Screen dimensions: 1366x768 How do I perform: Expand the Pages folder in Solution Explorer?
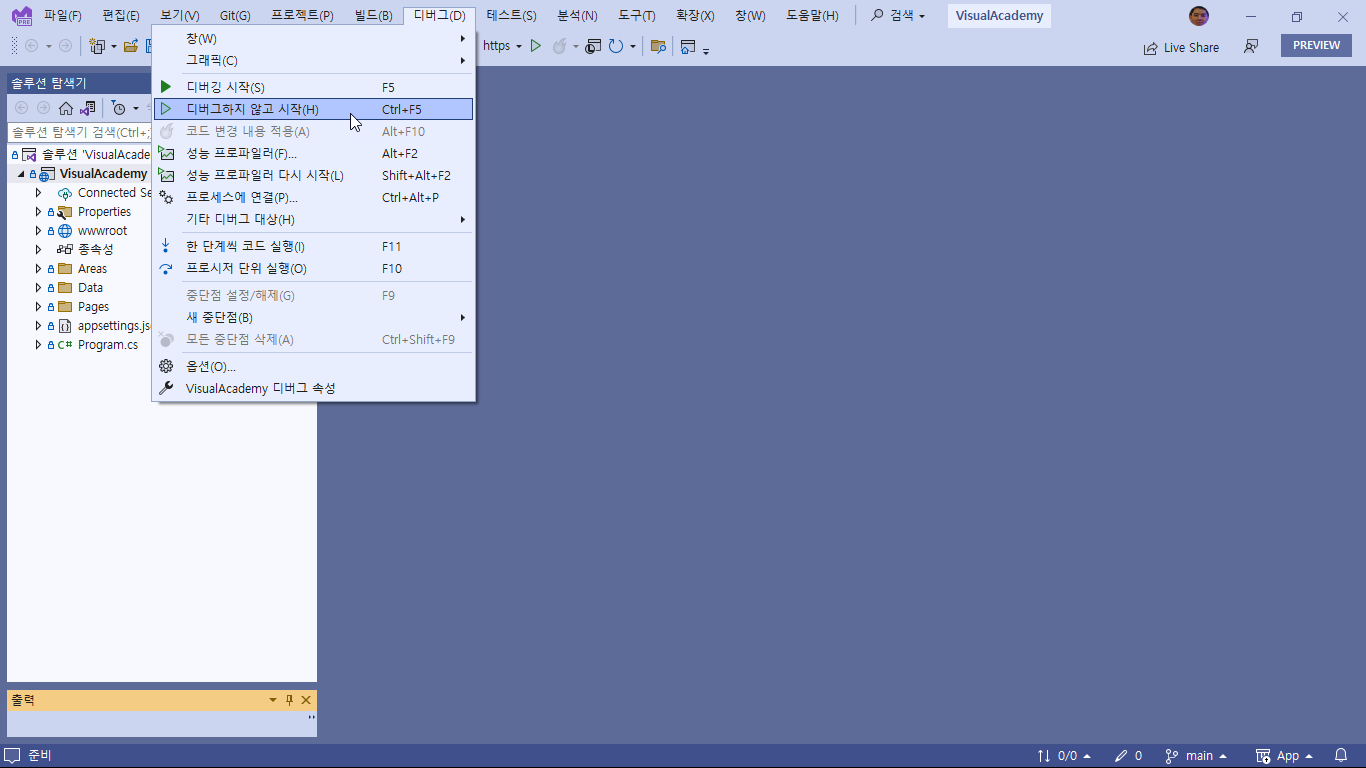pyautogui.click(x=39, y=307)
